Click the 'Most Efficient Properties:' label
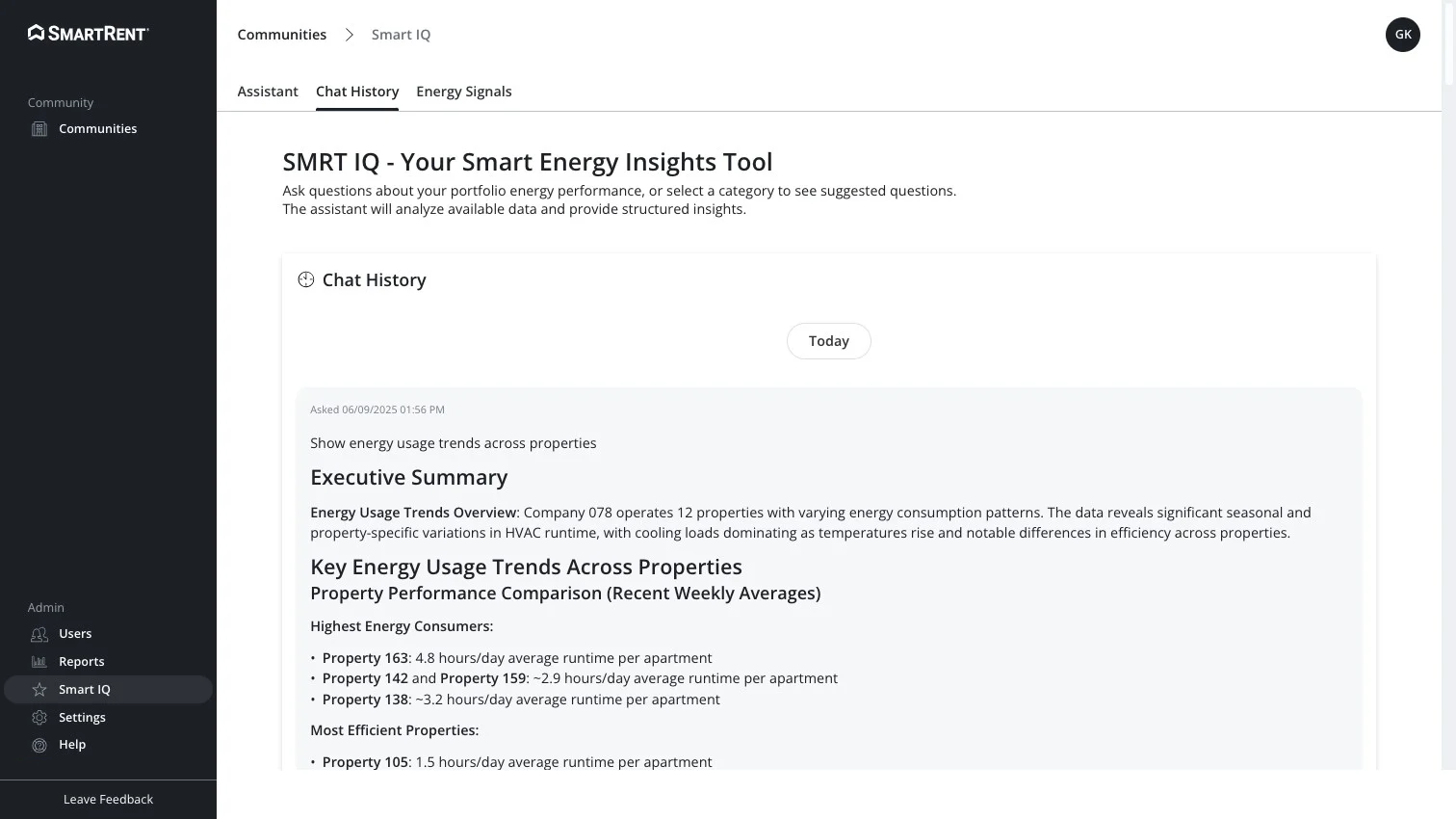 click(x=395, y=730)
